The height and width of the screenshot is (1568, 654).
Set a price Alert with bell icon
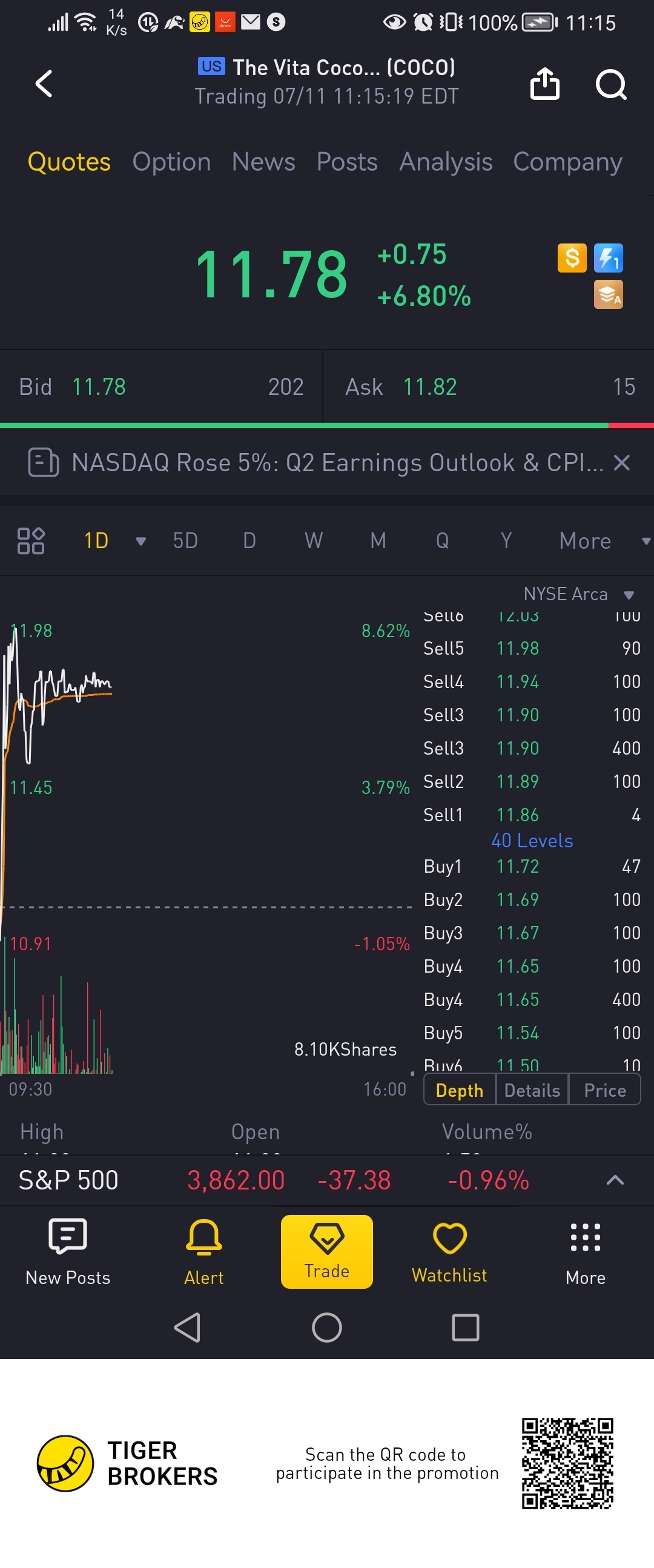point(204,1251)
